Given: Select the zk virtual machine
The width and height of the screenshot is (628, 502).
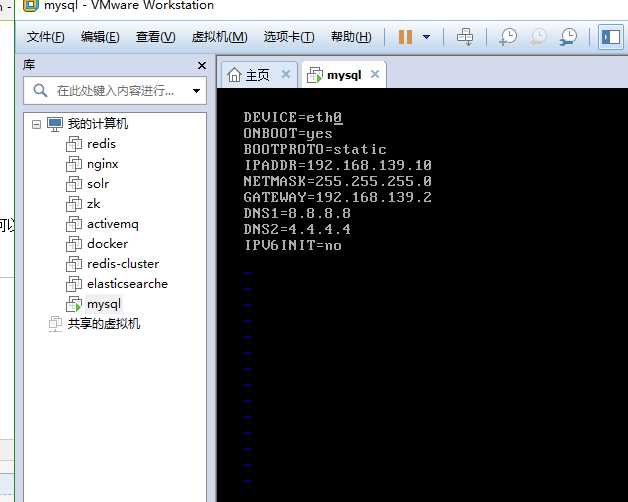Looking at the screenshot, I should [x=93, y=204].
